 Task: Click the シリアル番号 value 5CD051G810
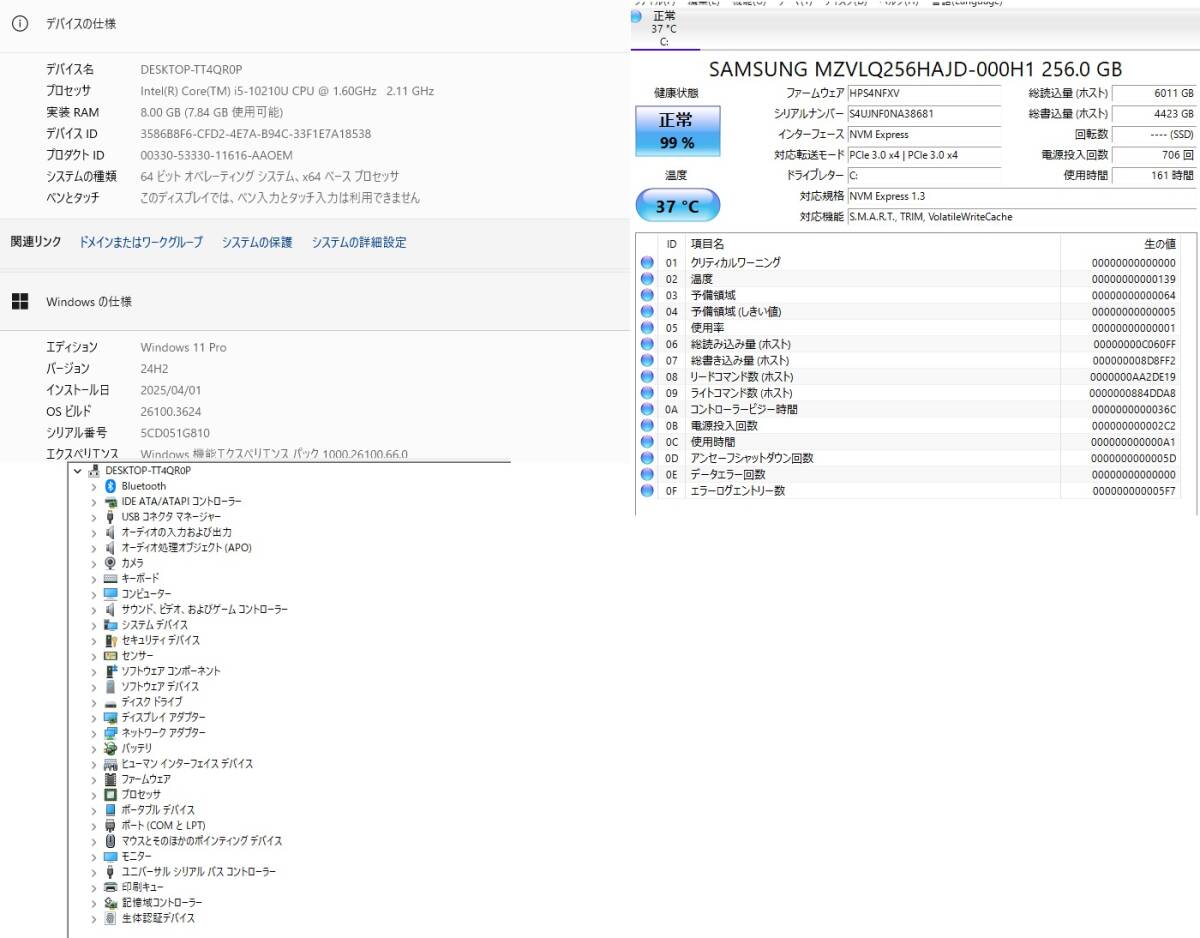coord(175,432)
